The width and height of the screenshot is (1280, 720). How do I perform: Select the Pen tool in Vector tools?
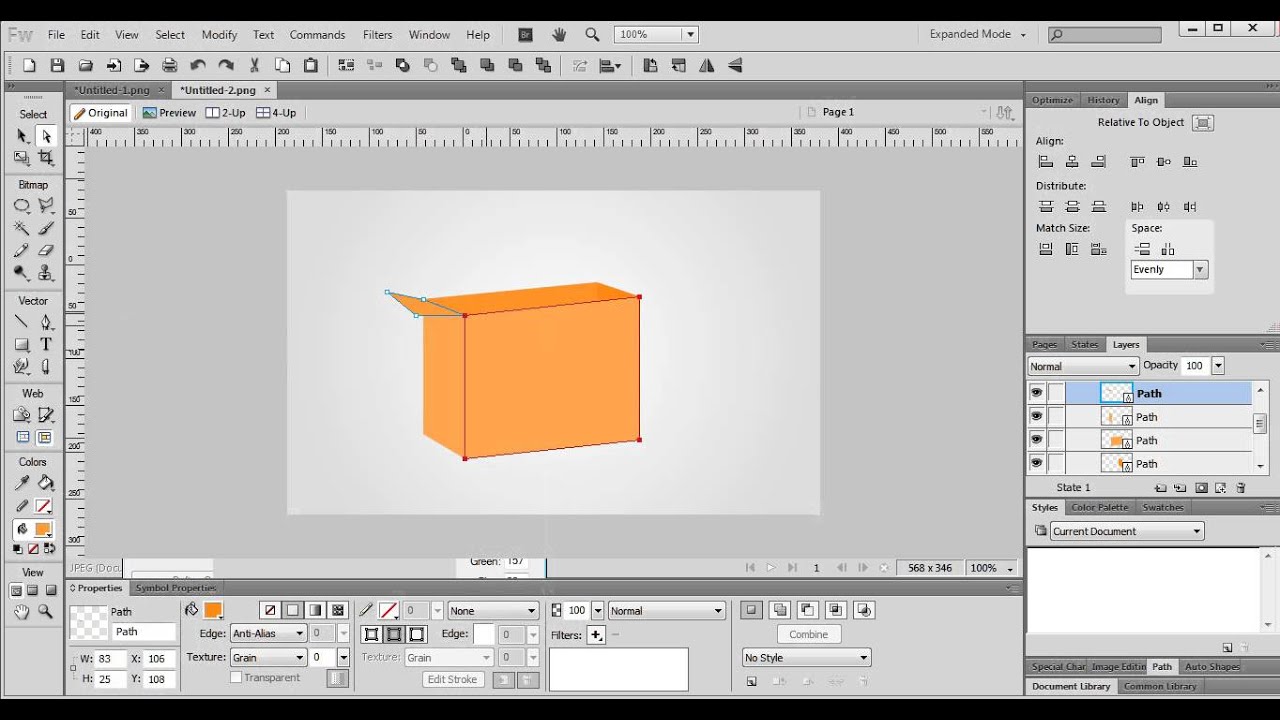pos(46,322)
